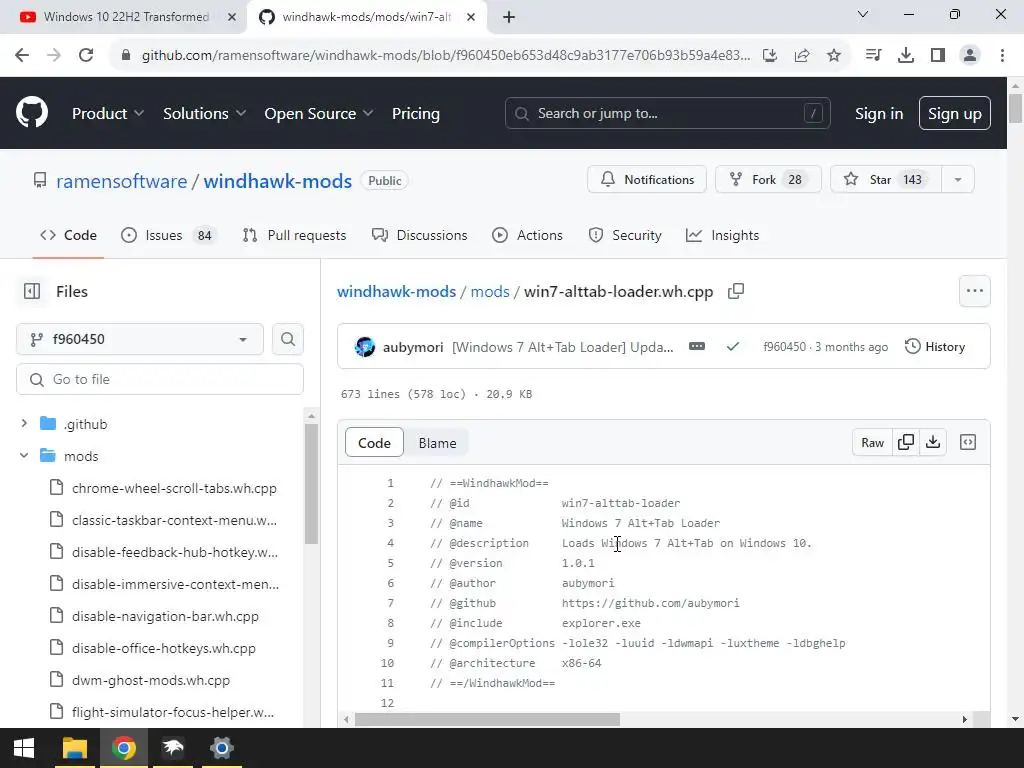This screenshot has width=1024, height=768.
Task: Open symbols panel icon
Action: pos(968,443)
